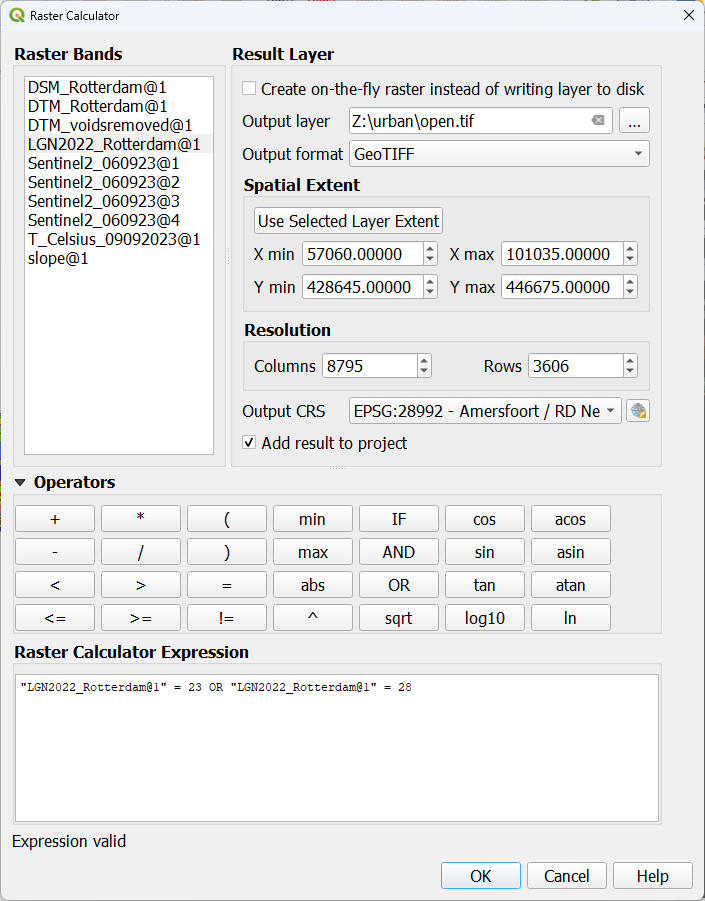Open the Help button
Viewport: 705px width, 901px height.
[x=653, y=876]
